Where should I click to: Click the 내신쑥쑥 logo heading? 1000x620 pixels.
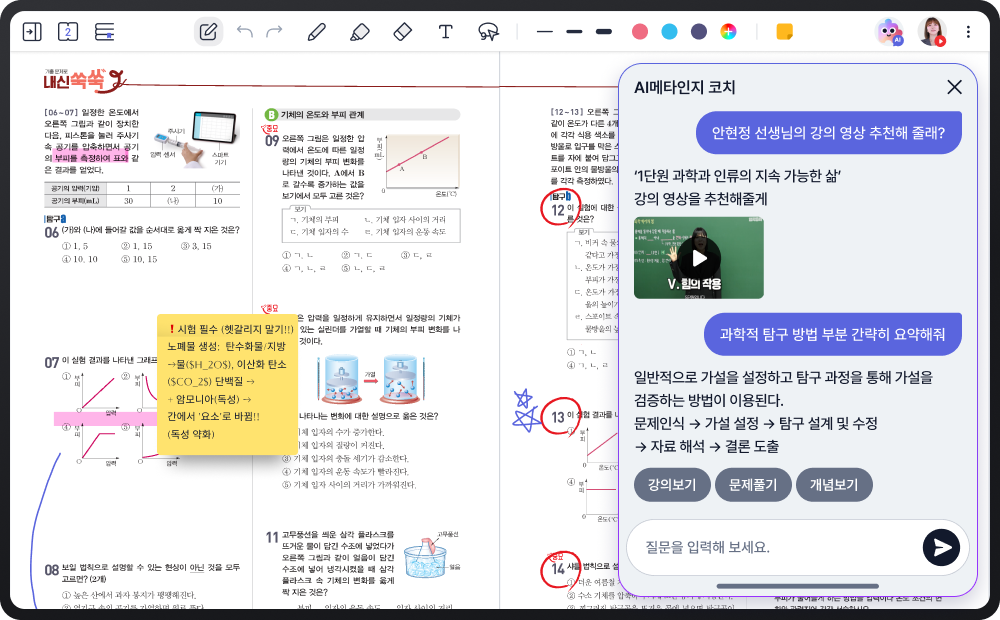click(83, 80)
